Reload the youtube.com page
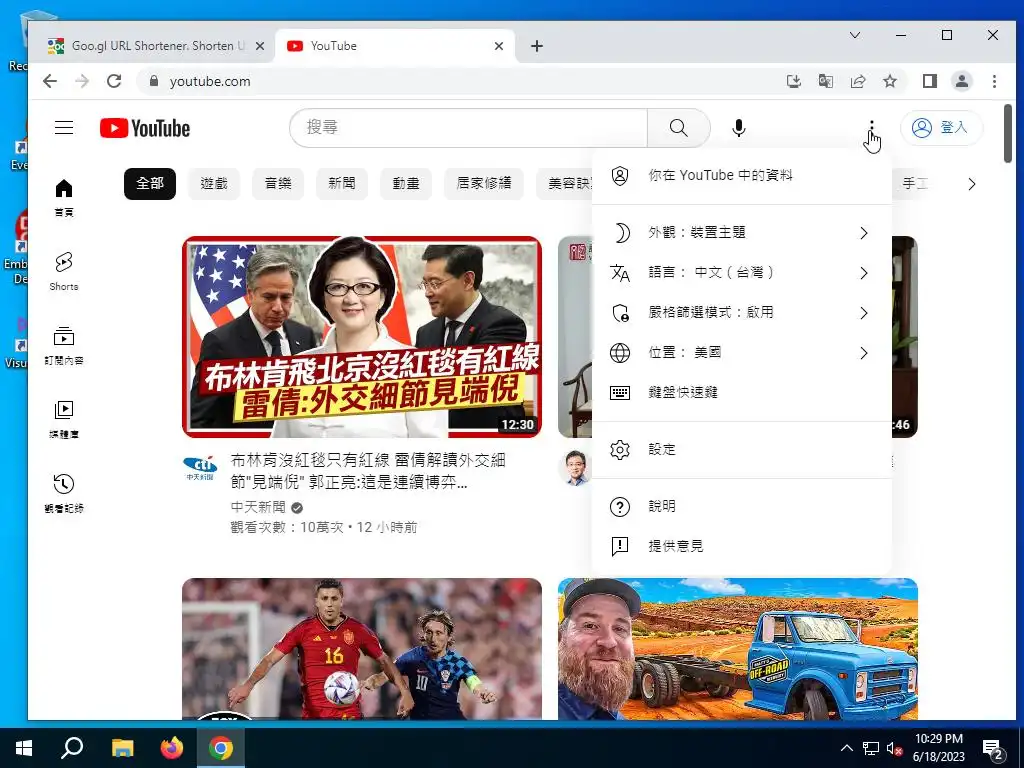 click(114, 81)
